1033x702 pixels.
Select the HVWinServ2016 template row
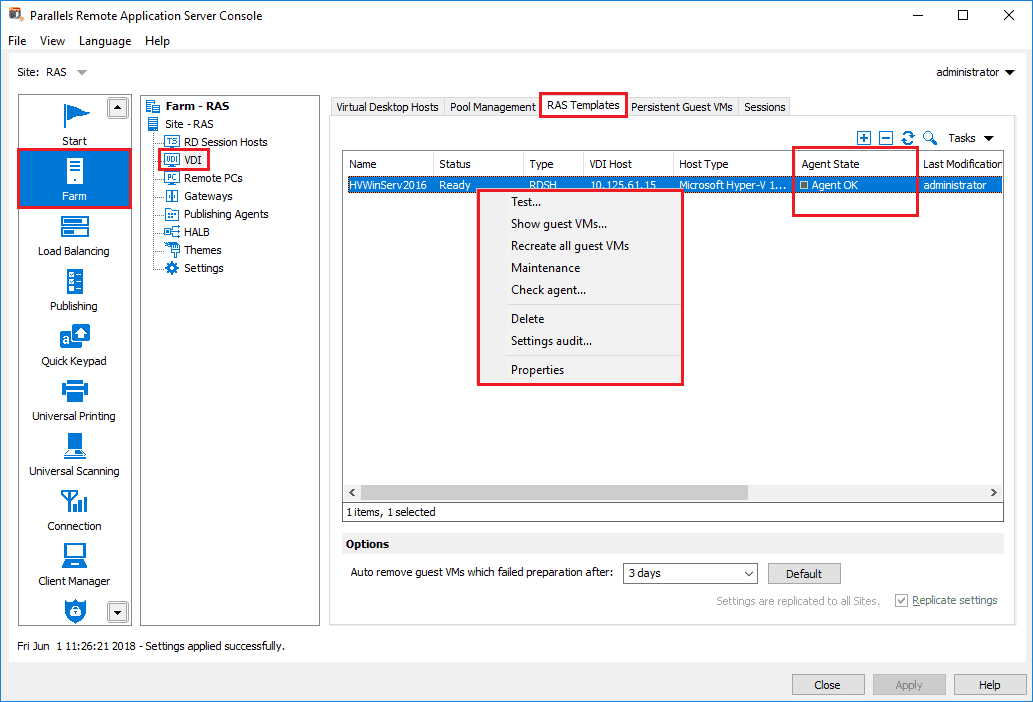point(673,185)
